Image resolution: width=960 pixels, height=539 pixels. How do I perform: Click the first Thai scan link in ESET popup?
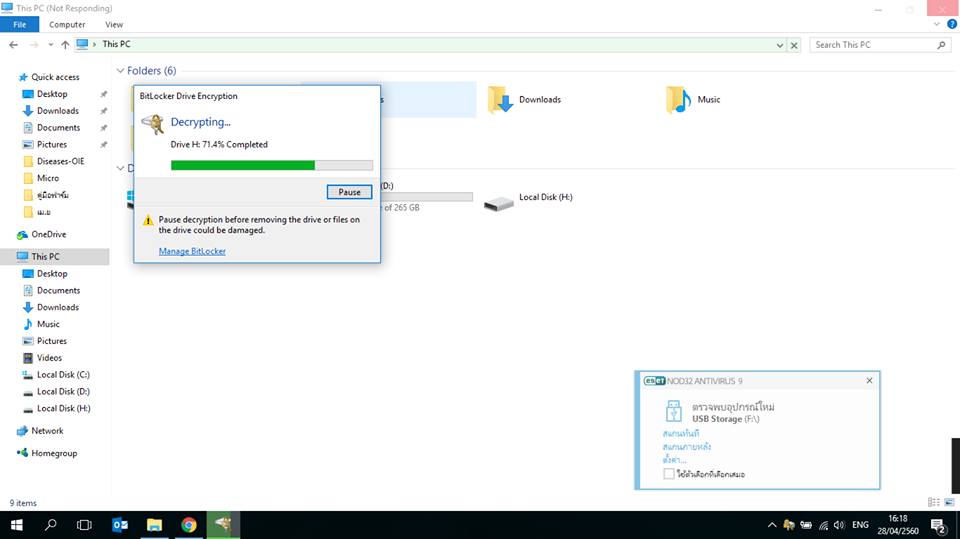[681, 433]
